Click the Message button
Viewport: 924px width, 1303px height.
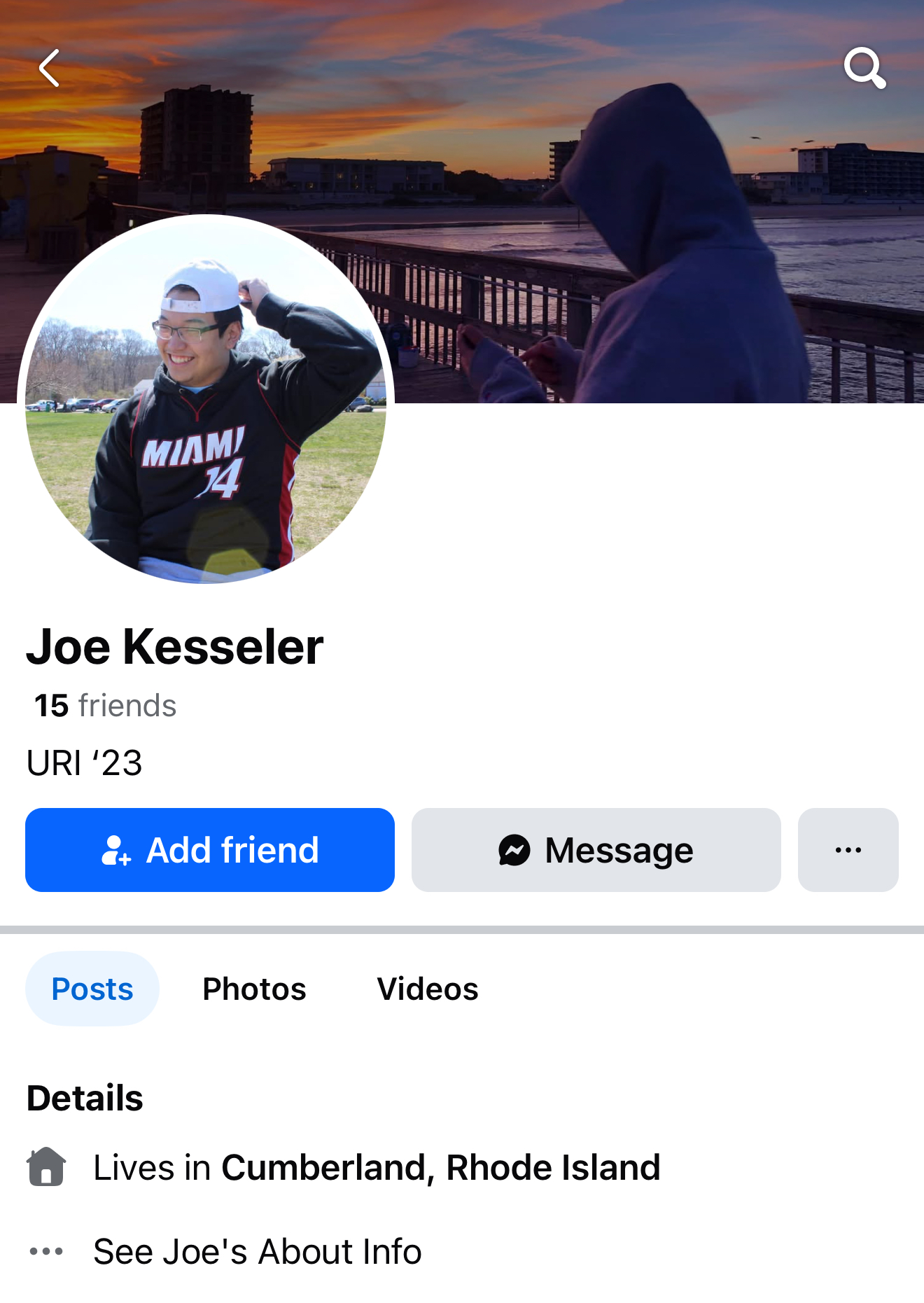[x=596, y=850]
